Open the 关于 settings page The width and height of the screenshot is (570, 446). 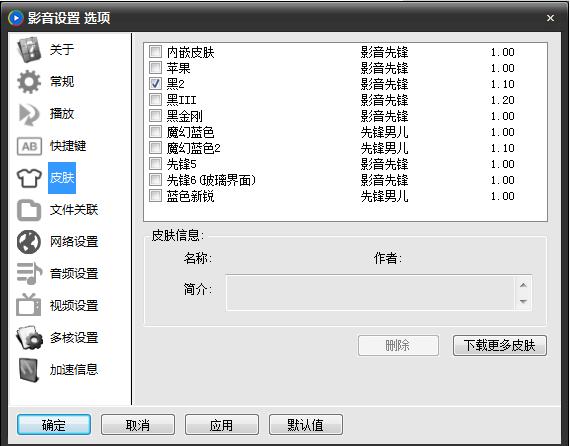tap(62, 49)
